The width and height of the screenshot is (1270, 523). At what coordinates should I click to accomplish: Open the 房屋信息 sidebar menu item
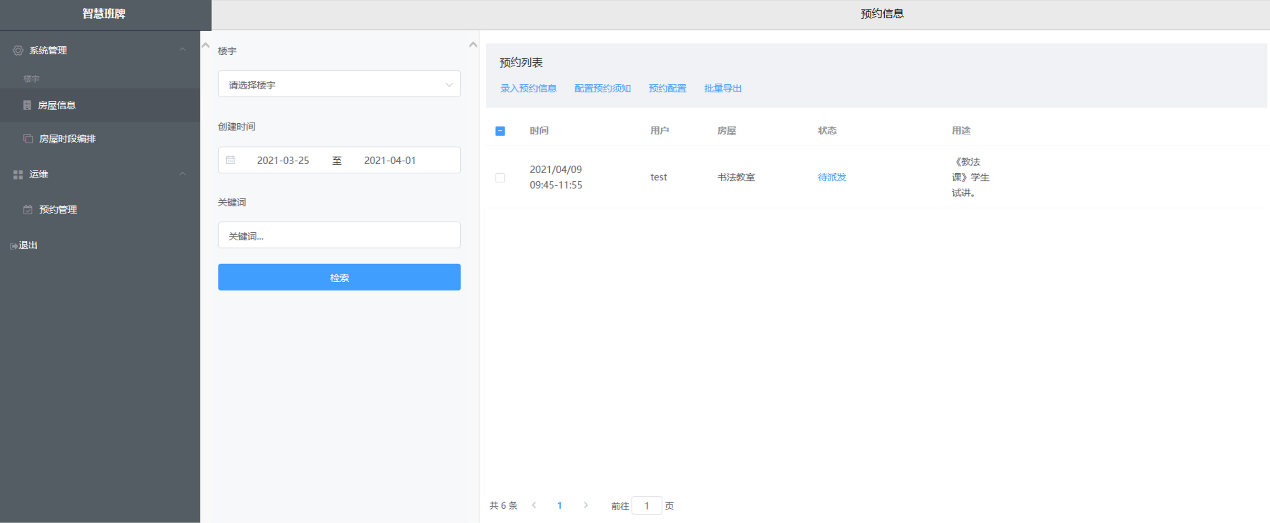(x=100, y=105)
